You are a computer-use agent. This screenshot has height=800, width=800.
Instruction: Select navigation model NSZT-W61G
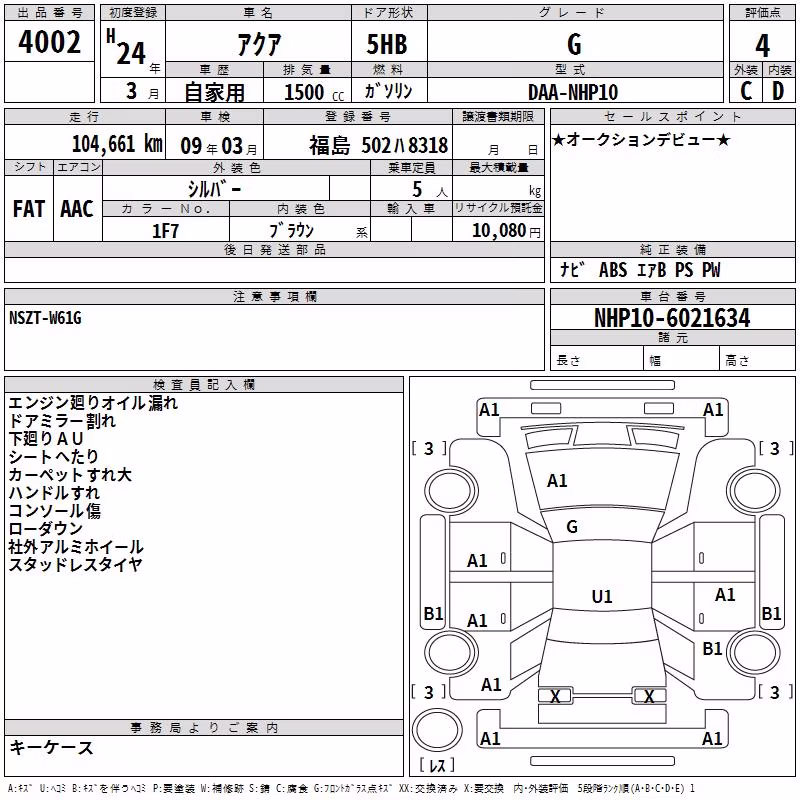(x=45, y=318)
